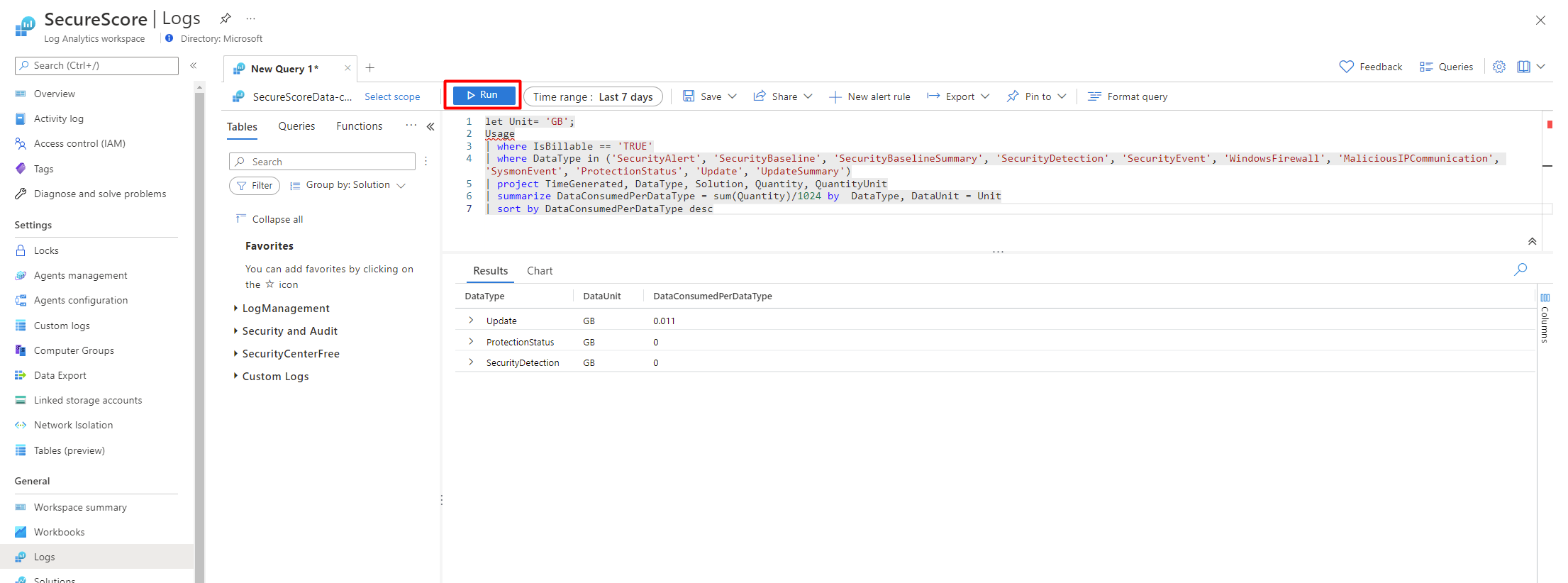Open the Queries list icon

point(1426,67)
